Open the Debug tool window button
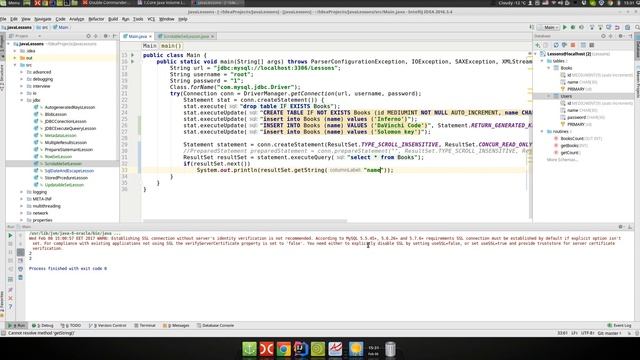This screenshot has height=360, width=640. coord(43,325)
